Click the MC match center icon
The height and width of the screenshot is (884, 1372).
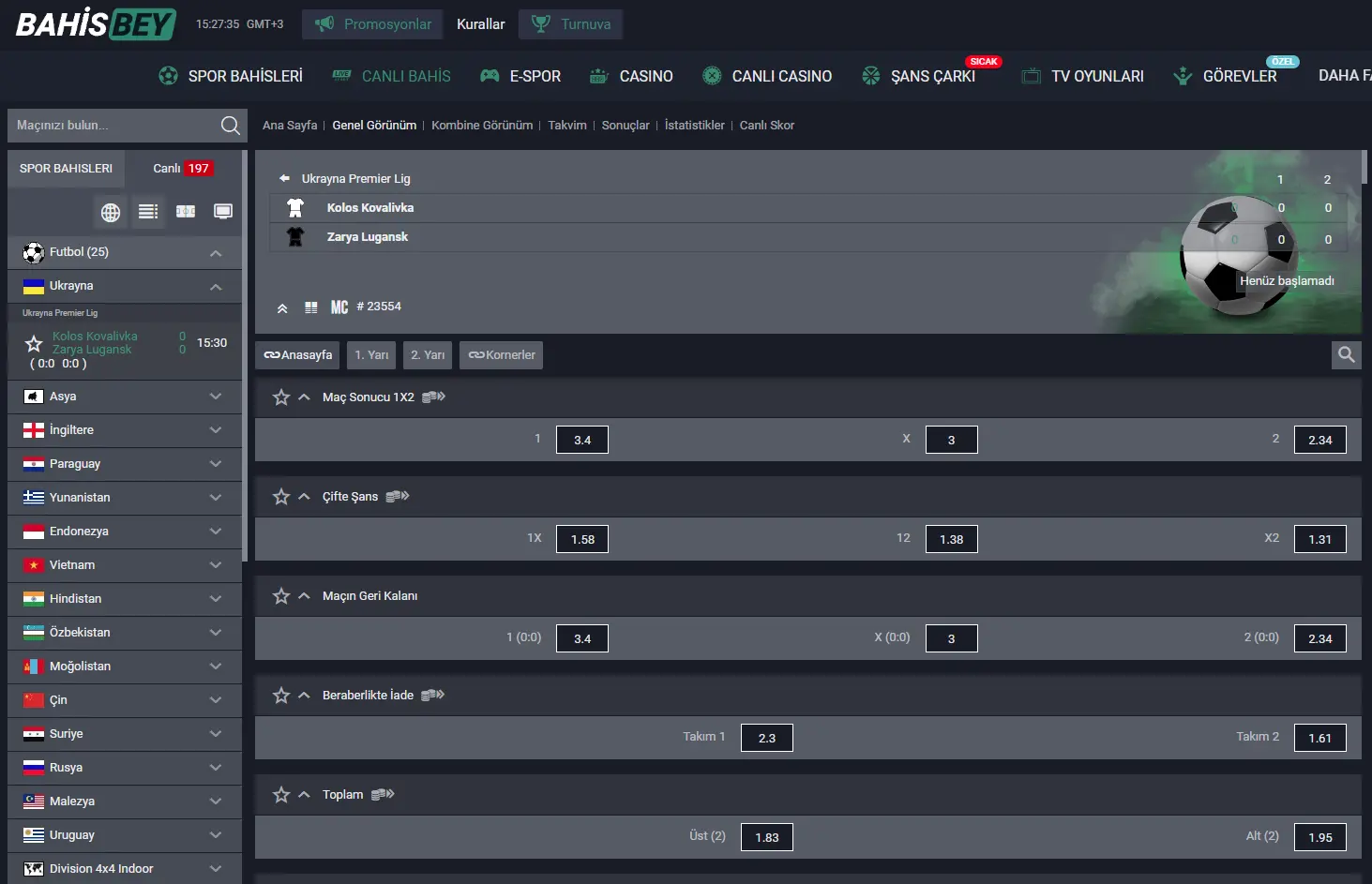click(339, 307)
